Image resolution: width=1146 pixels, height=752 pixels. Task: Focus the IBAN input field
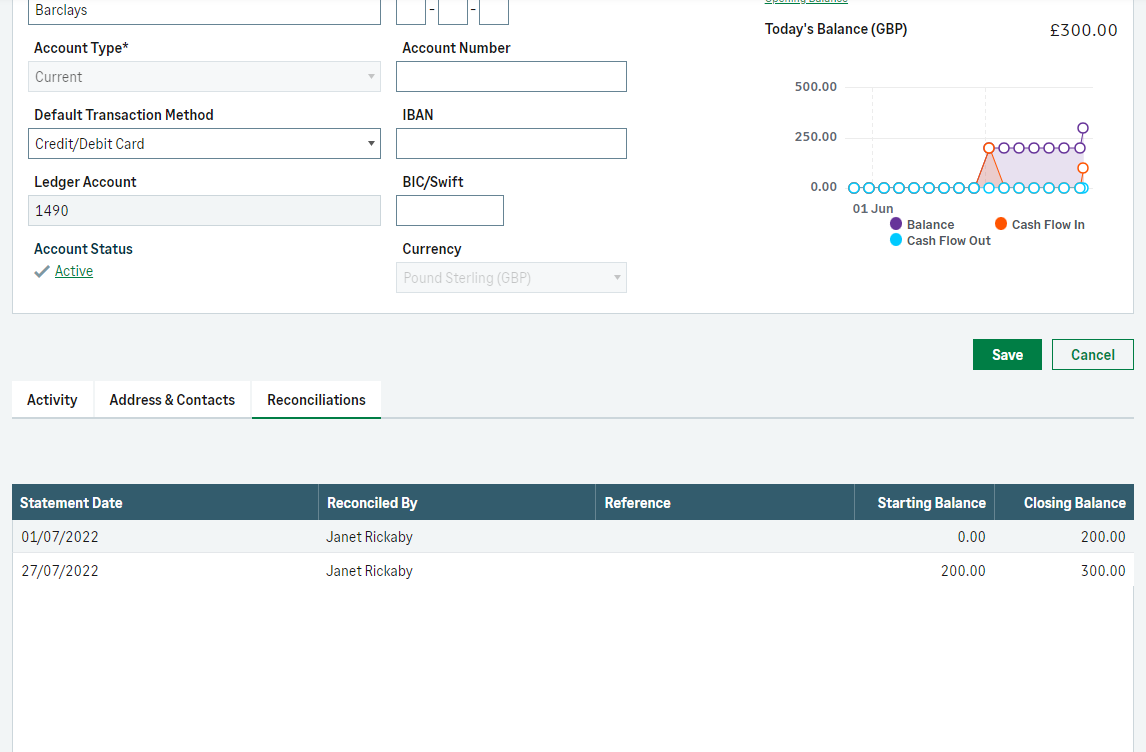[x=511, y=144]
